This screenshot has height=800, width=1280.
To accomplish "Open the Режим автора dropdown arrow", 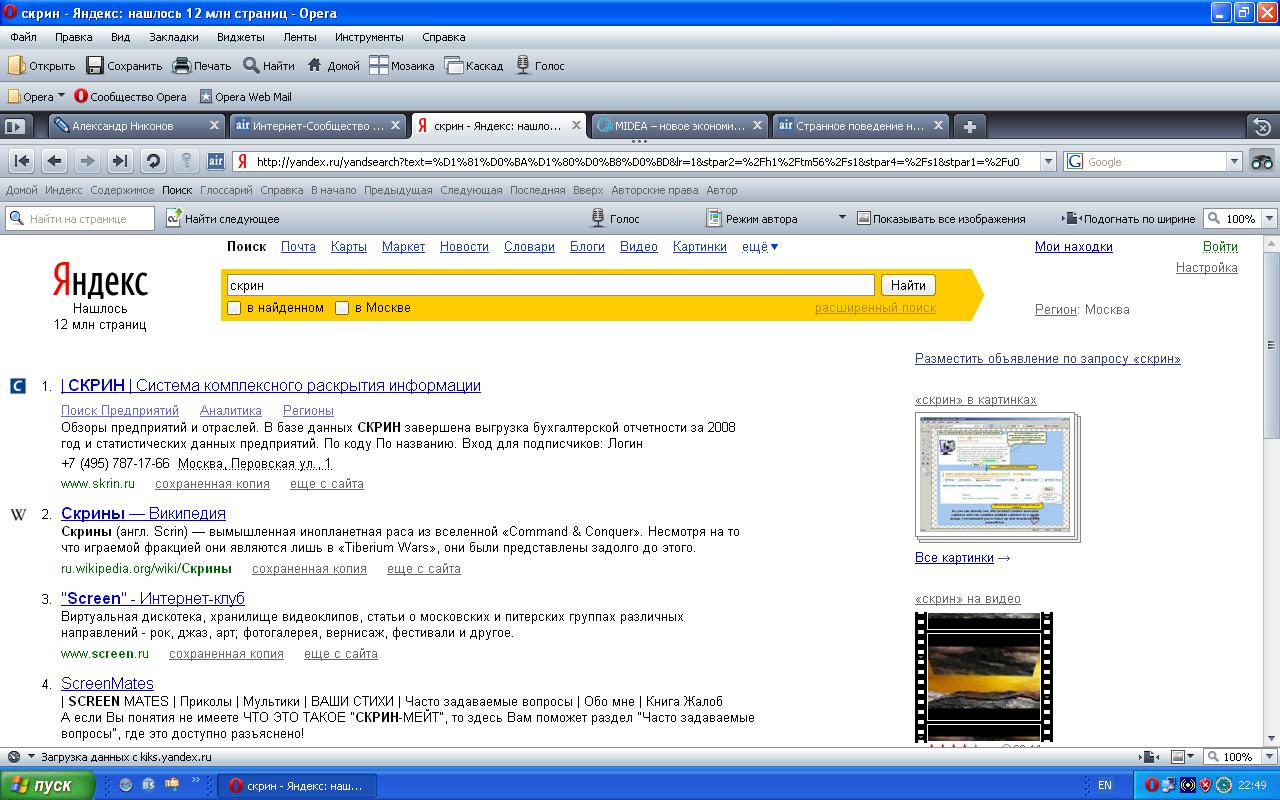I will click(x=841, y=218).
